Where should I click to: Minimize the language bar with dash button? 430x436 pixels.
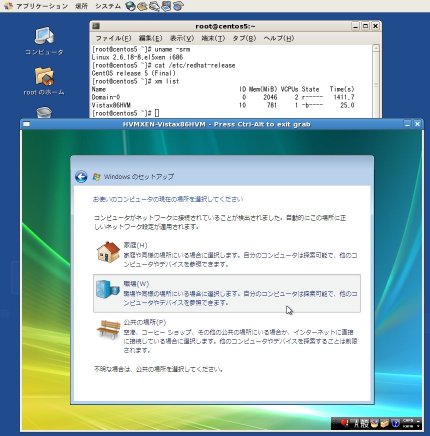click(x=418, y=420)
